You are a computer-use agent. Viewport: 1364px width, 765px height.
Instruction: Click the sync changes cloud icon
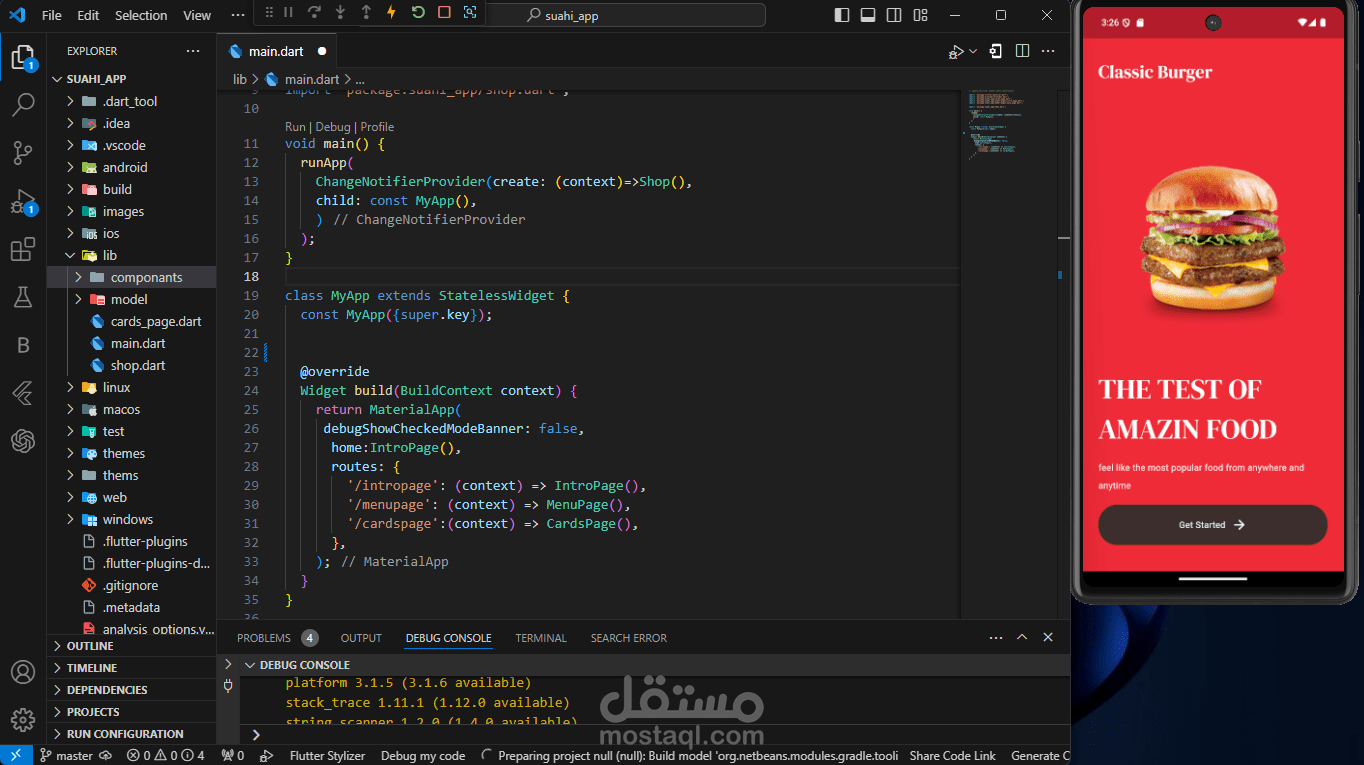106,756
